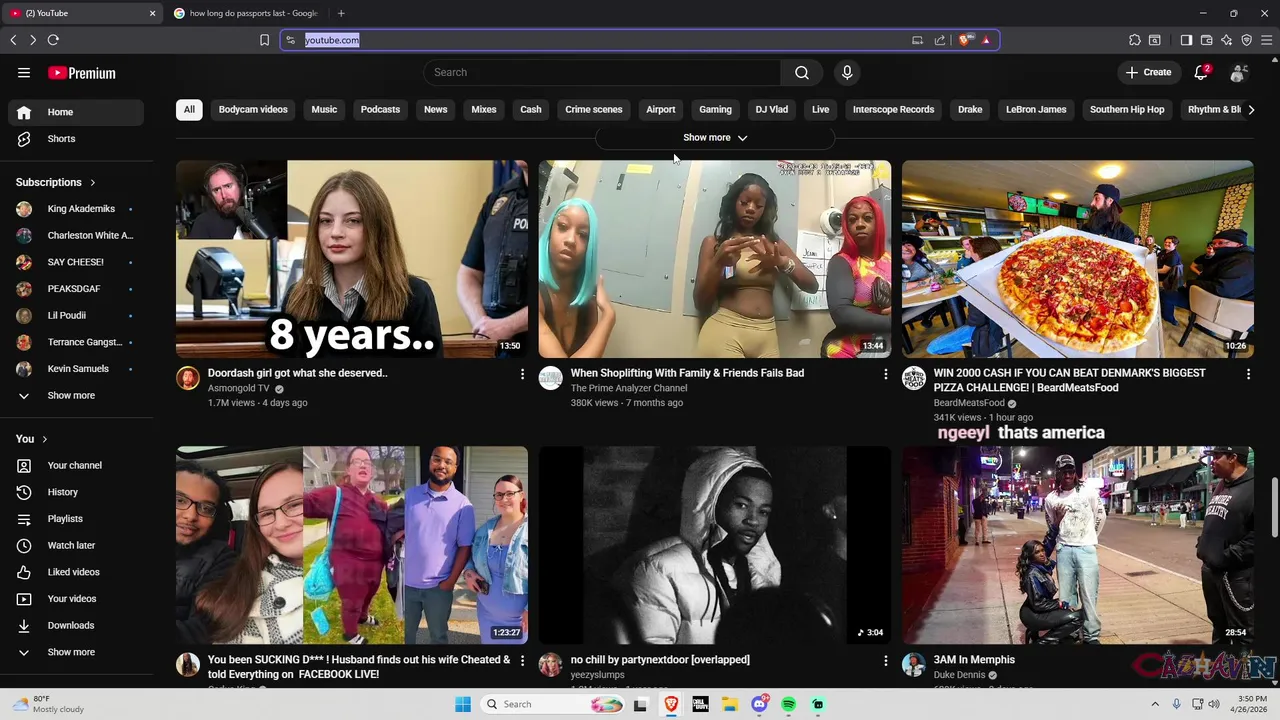Play the Shoplifting With Family thumbnail
Viewport: 1280px width, 720px height.
(x=715, y=259)
